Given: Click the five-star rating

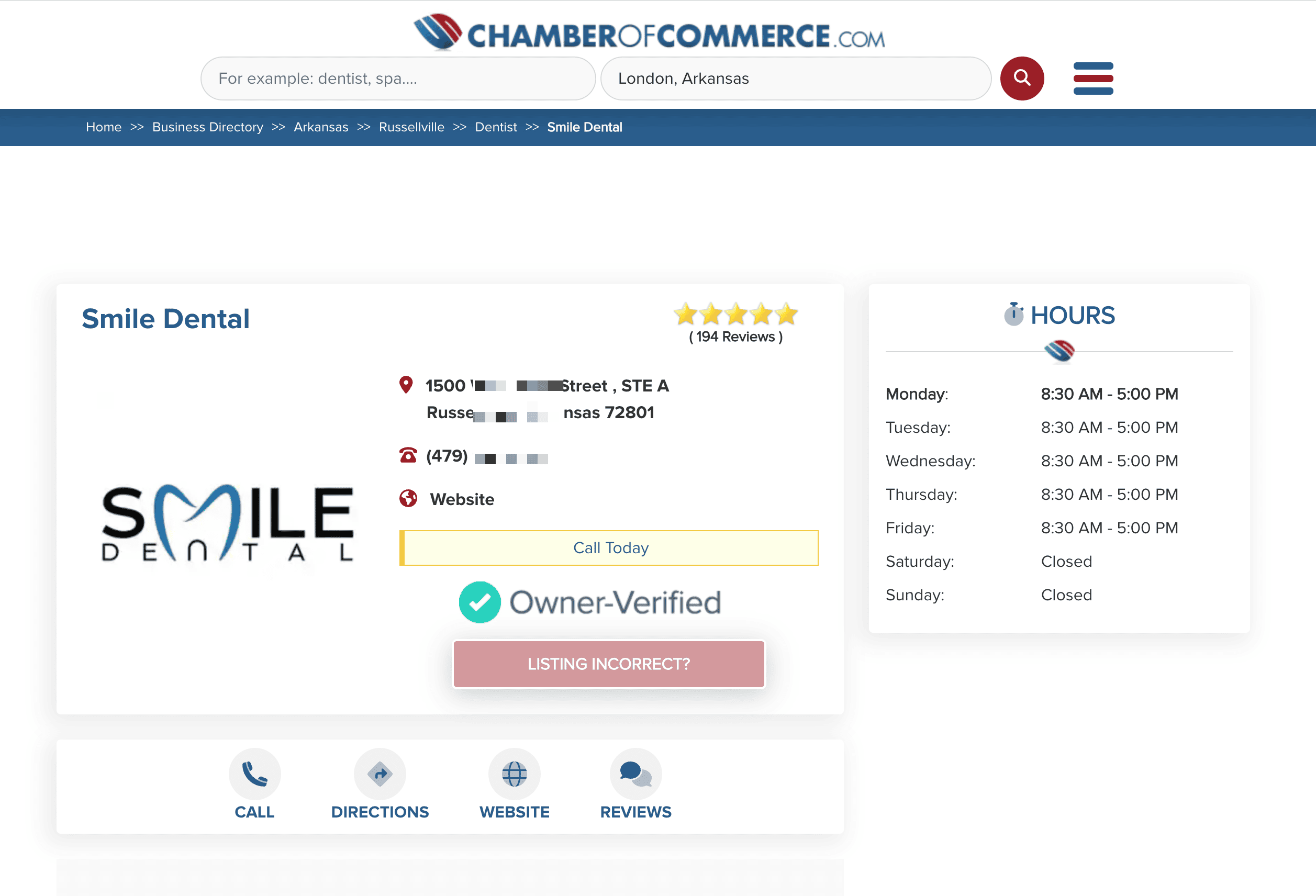Looking at the screenshot, I should point(735,314).
